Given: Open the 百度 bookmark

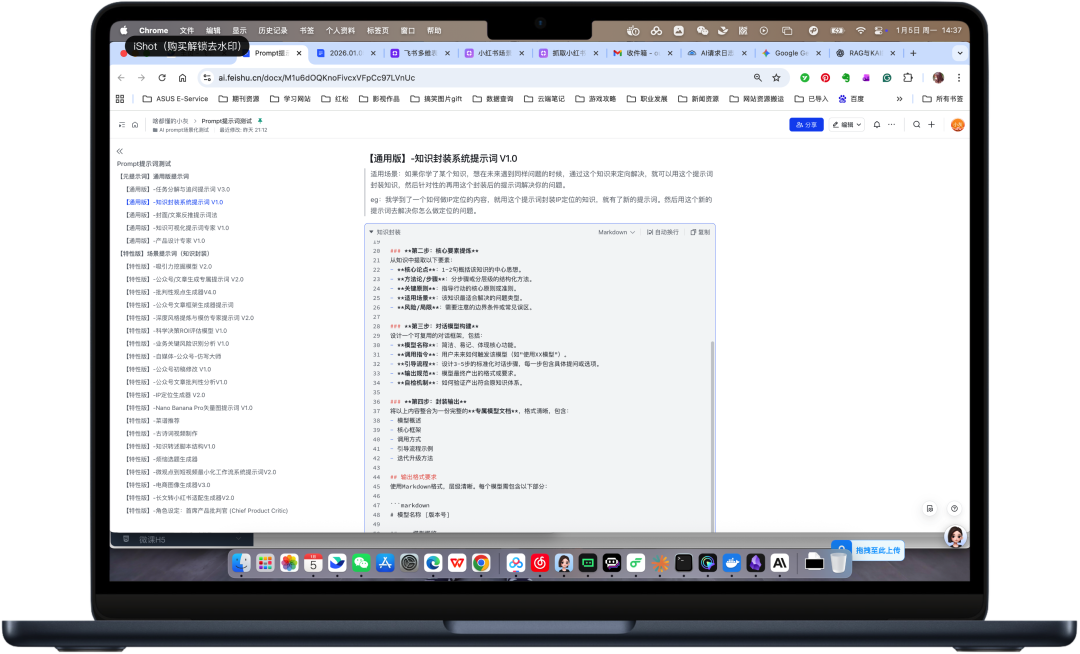Looking at the screenshot, I should click(x=851, y=99).
